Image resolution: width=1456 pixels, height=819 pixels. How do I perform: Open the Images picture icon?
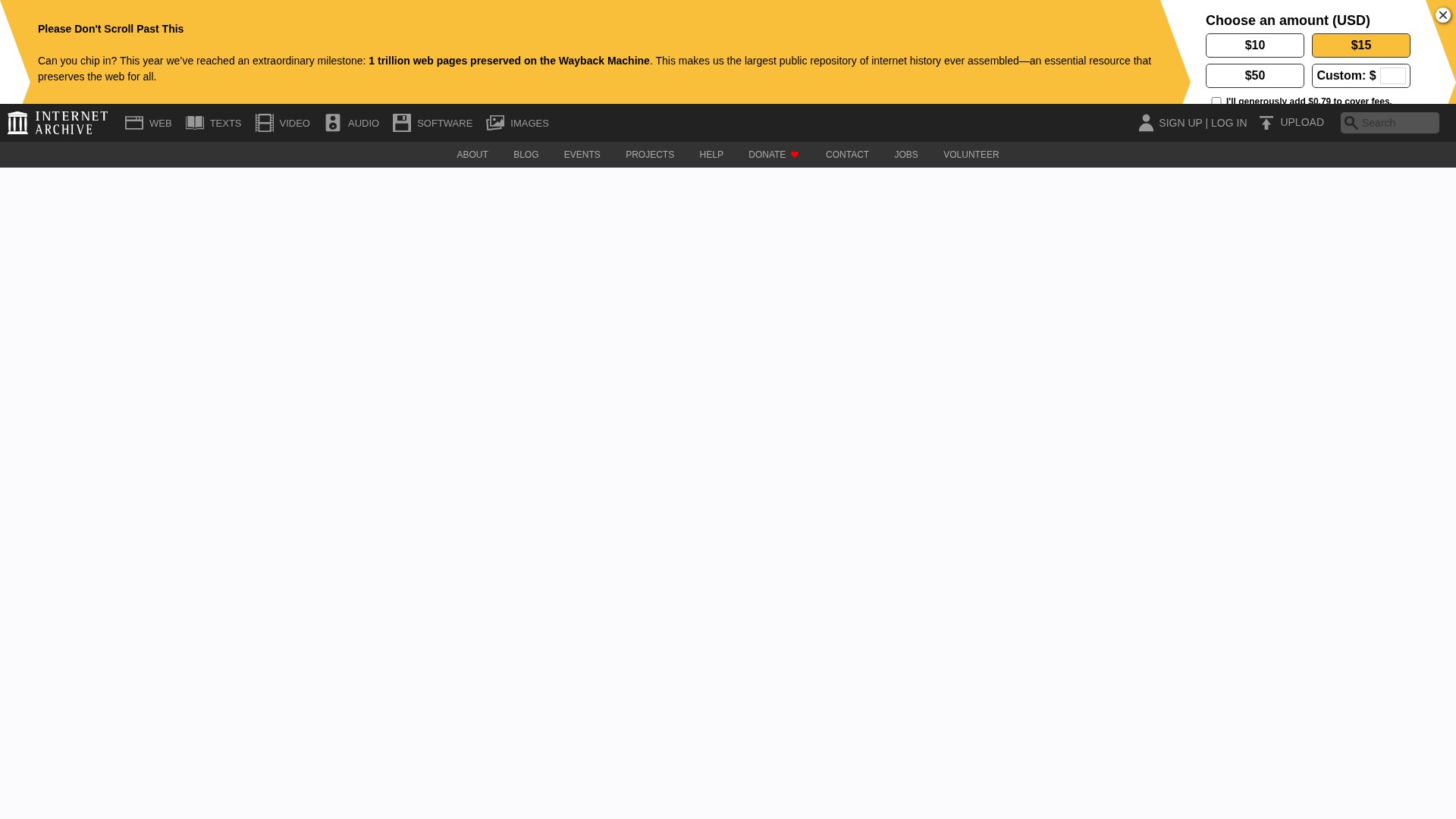[x=495, y=123]
